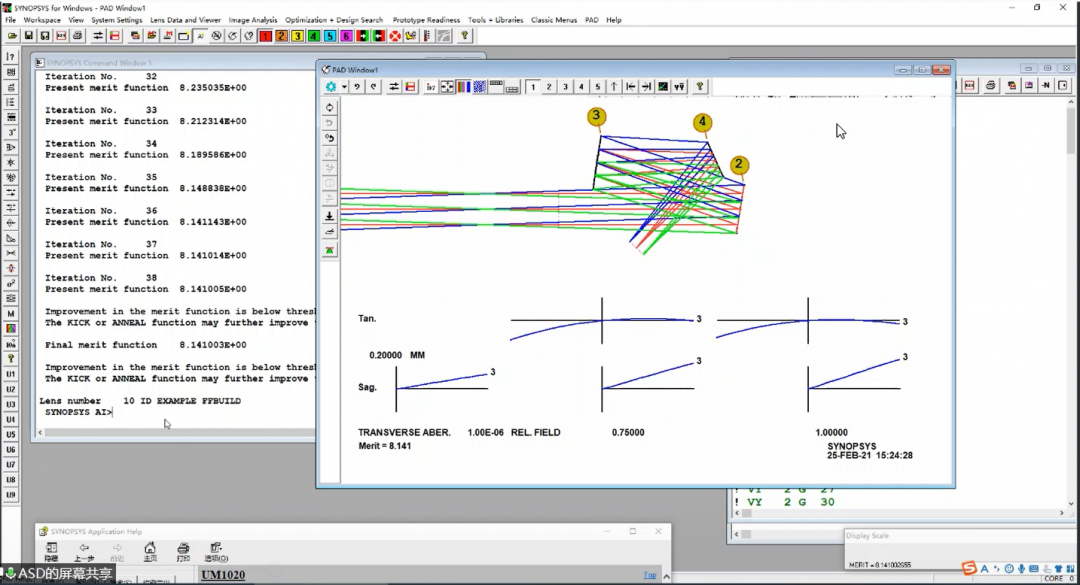Select lens configuration 5 cyan button

point(330,36)
